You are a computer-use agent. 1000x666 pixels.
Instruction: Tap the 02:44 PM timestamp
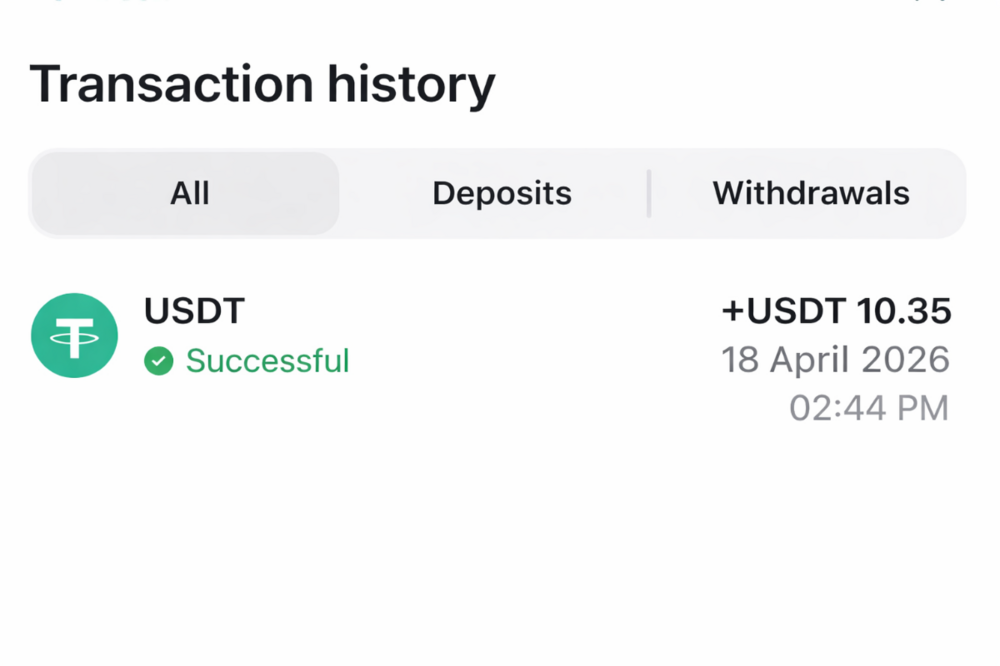(x=868, y=408)
